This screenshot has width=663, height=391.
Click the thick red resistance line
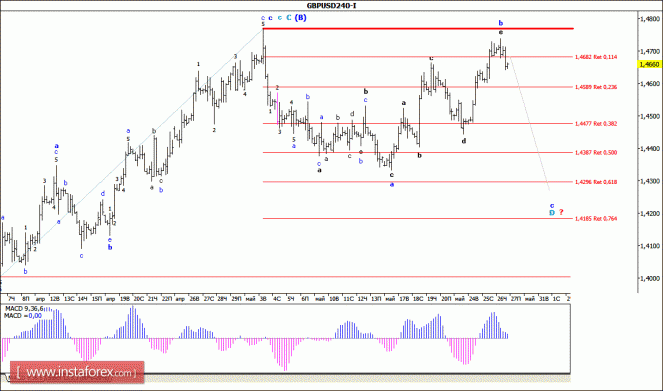[418, 28]
